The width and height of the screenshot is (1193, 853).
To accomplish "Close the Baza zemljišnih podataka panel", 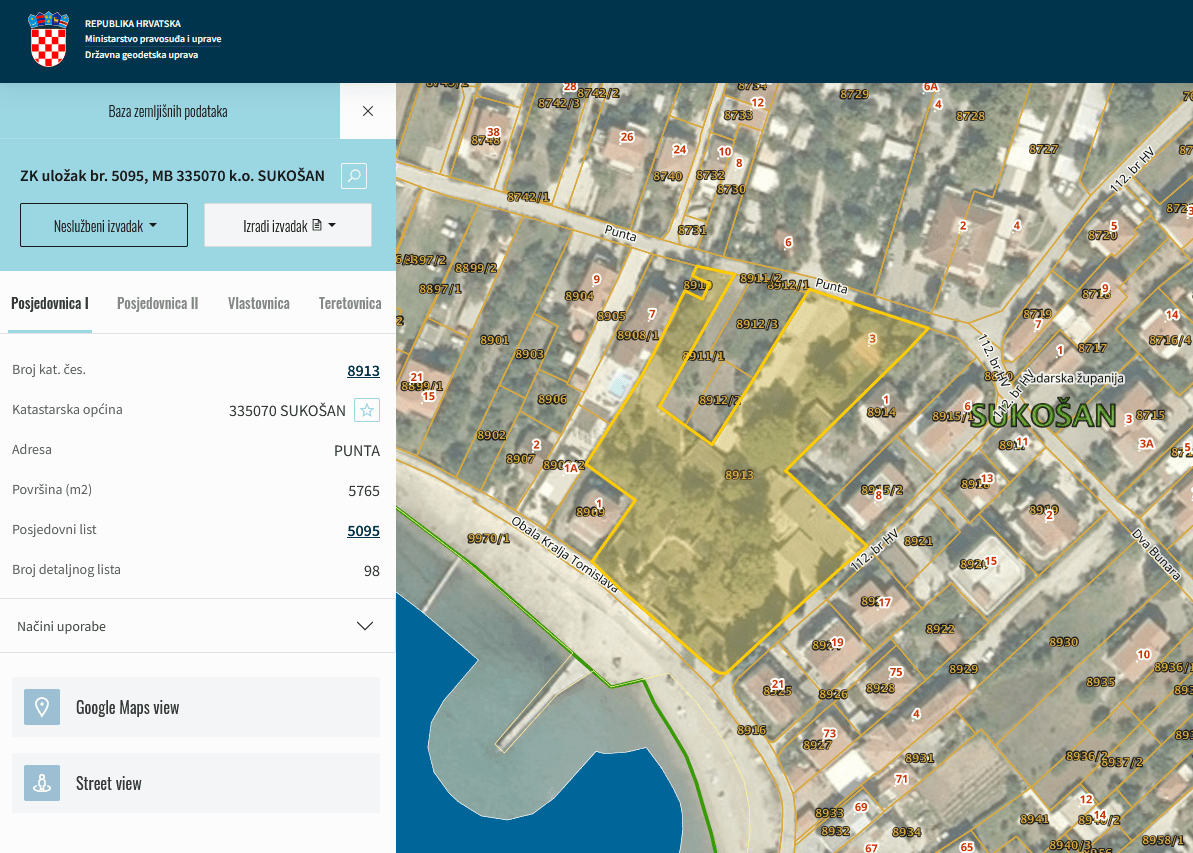I will [x=368, y=111].
